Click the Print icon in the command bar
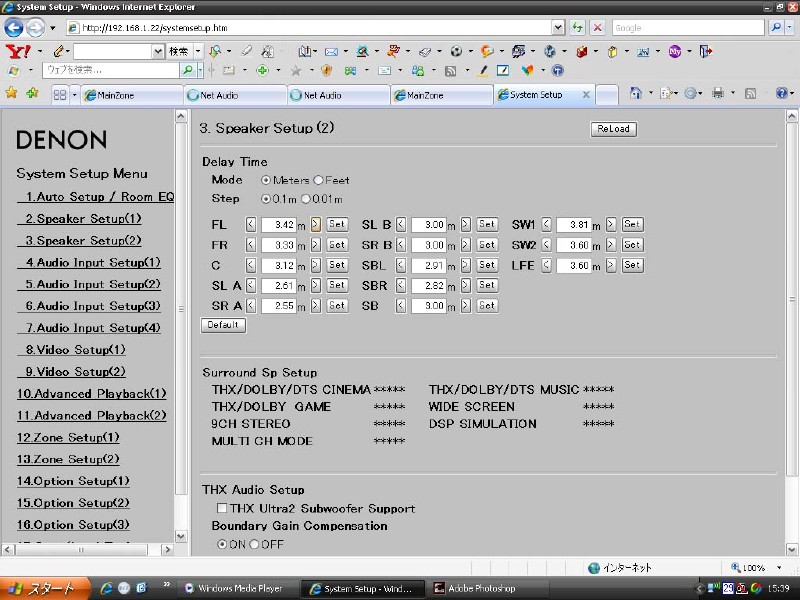 (x=717, y=94)
